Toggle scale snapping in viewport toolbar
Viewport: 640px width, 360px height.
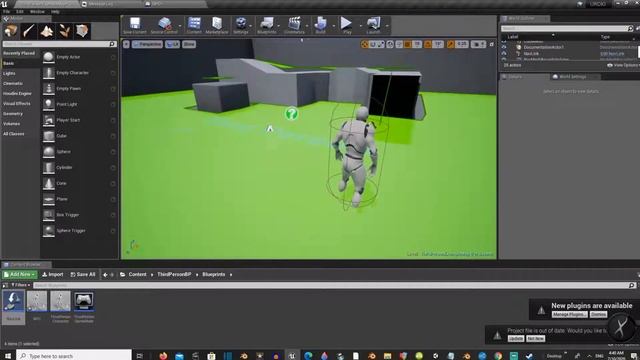[451, 44]
